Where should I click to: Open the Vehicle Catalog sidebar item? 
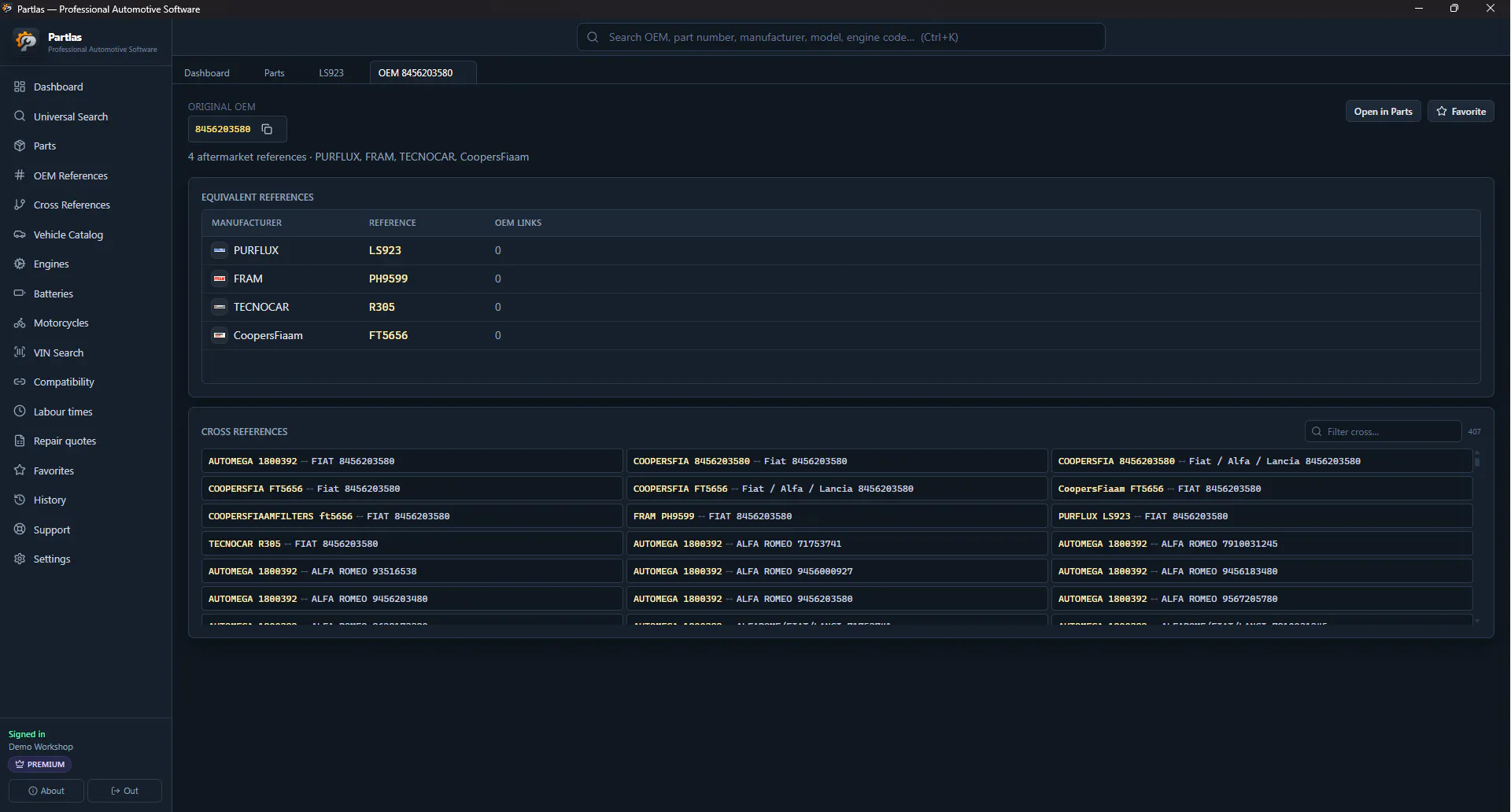click(86, 234)
